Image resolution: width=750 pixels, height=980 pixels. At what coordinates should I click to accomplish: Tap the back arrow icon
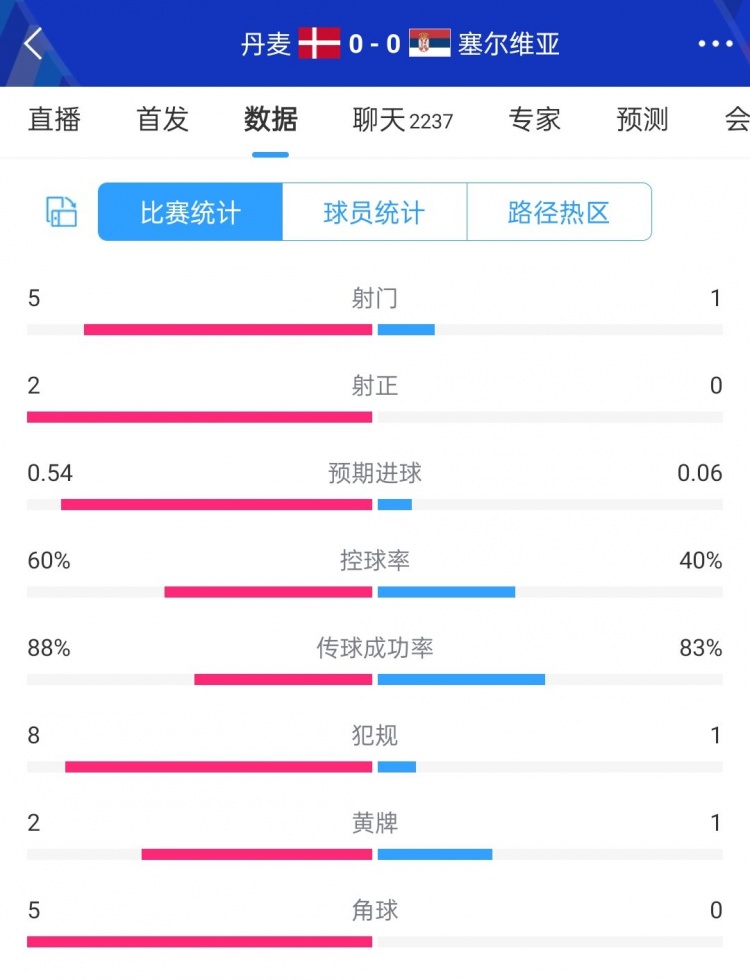34,44
